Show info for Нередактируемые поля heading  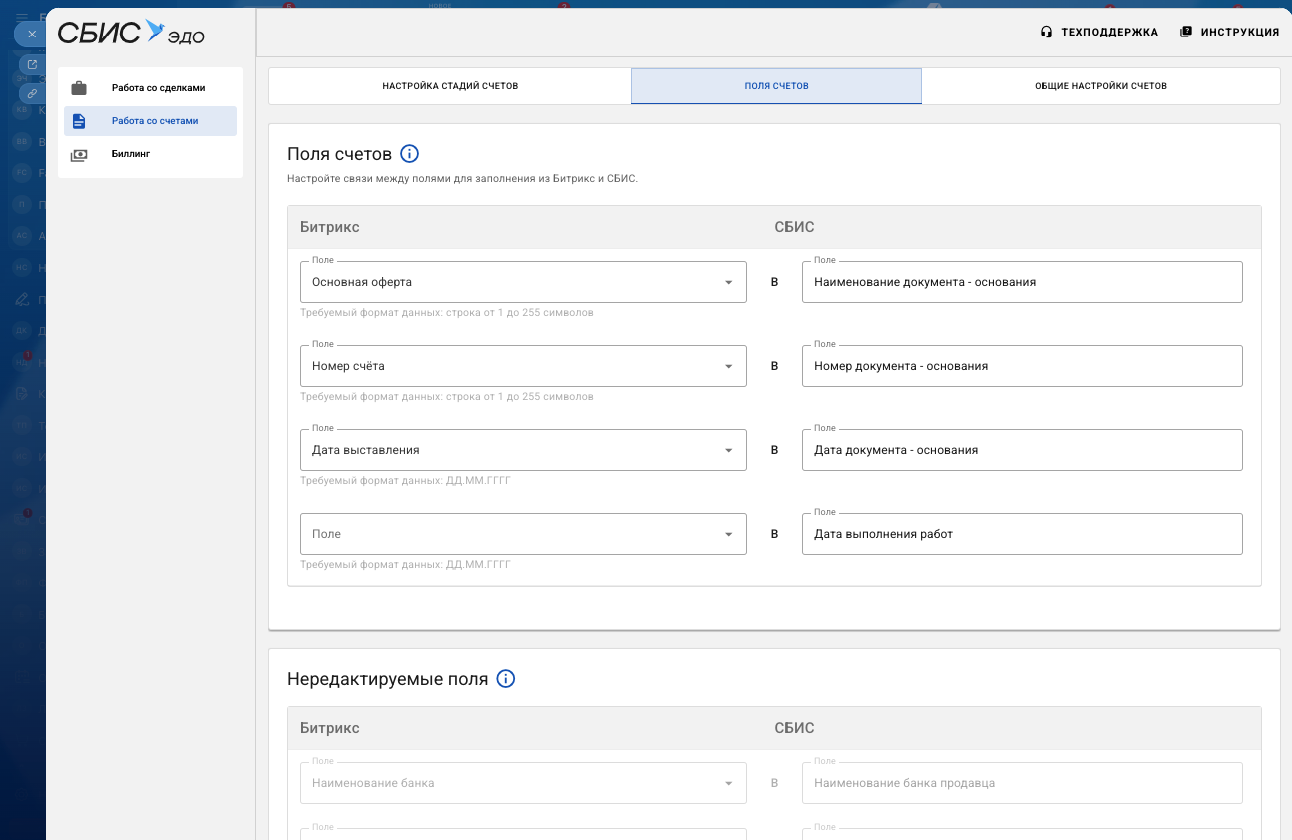pyautogui.click(x=506, y=679)
